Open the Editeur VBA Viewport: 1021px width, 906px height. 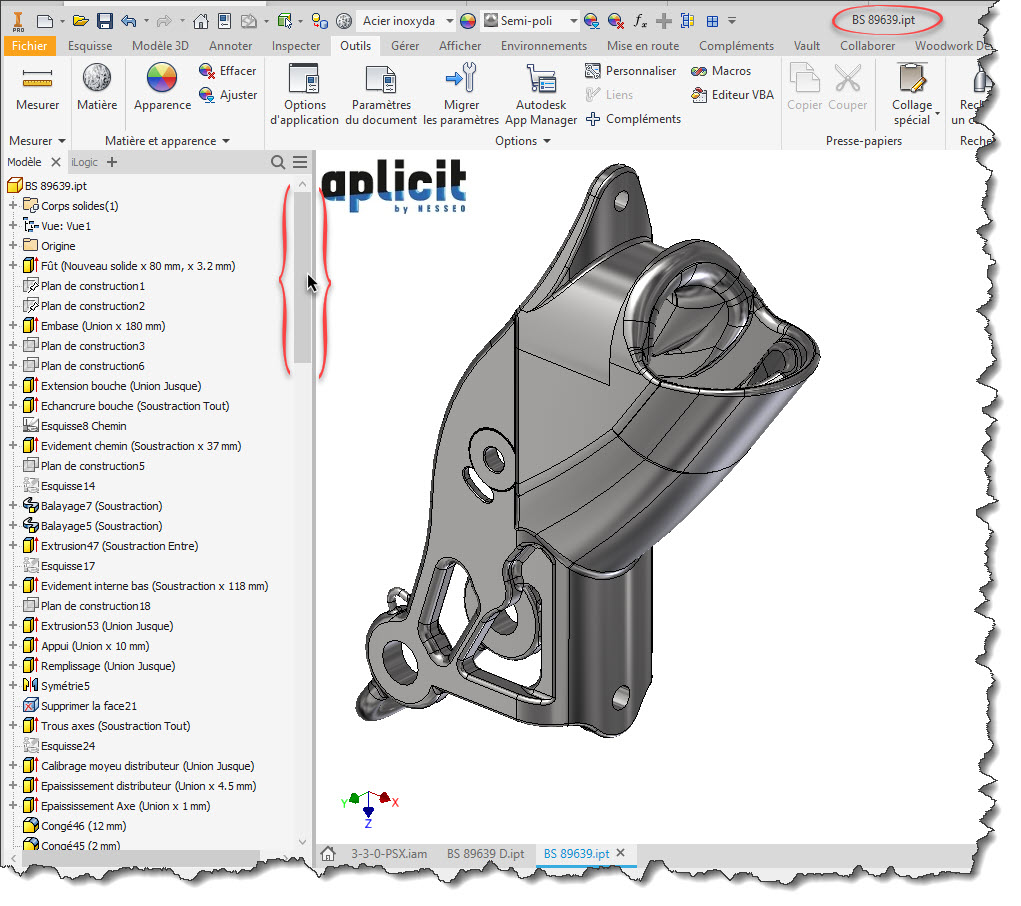[x=733, y=95]
